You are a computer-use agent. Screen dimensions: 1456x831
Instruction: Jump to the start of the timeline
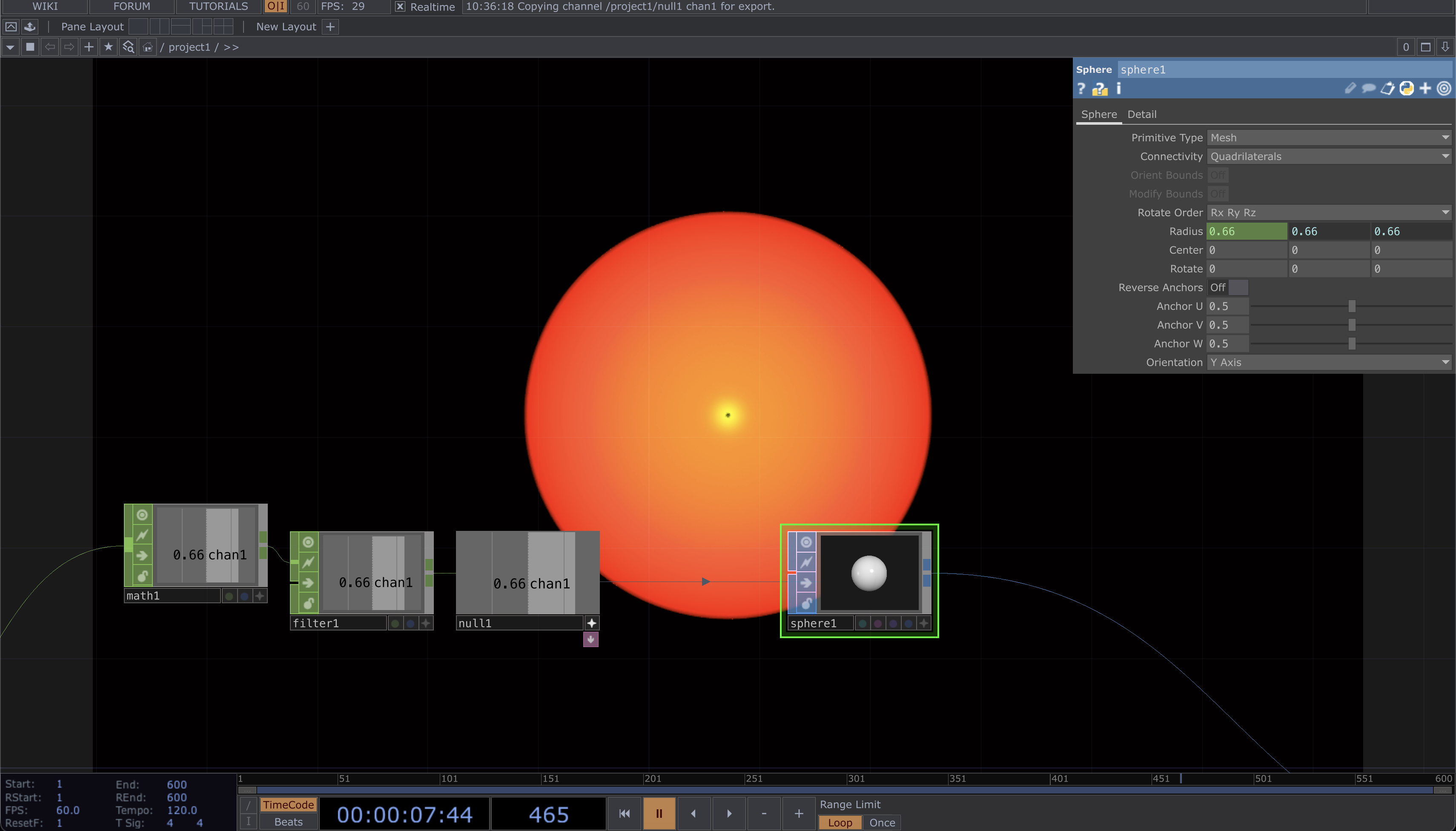(x=625, y=813)
